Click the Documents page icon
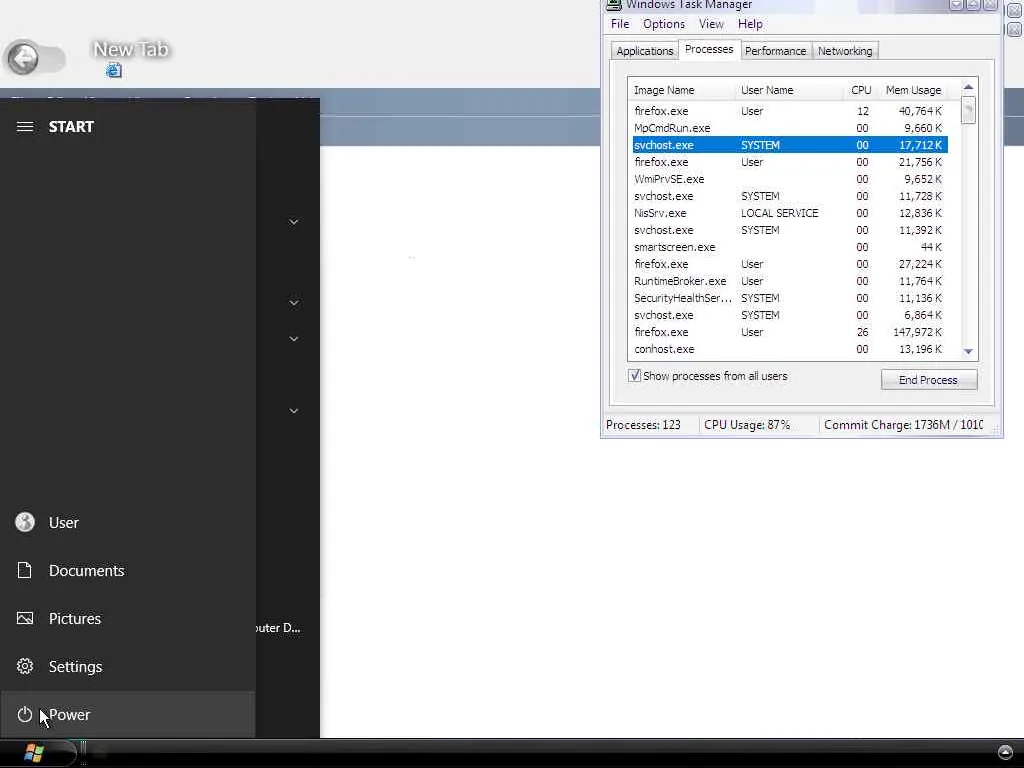Screen dimensions: 1024x768 tap(25, 570)
